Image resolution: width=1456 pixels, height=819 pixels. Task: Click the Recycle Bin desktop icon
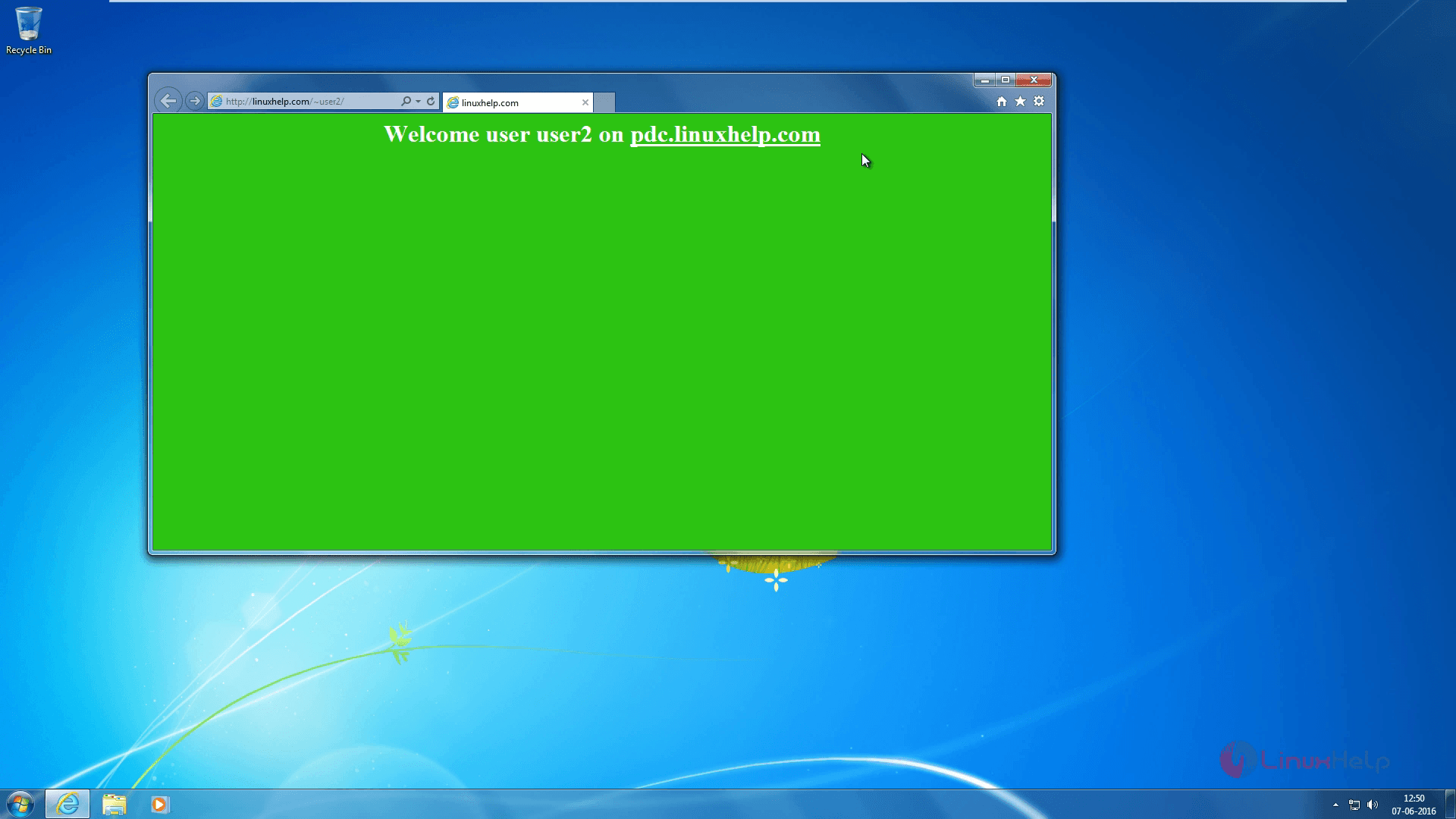[x=28, y=30]
